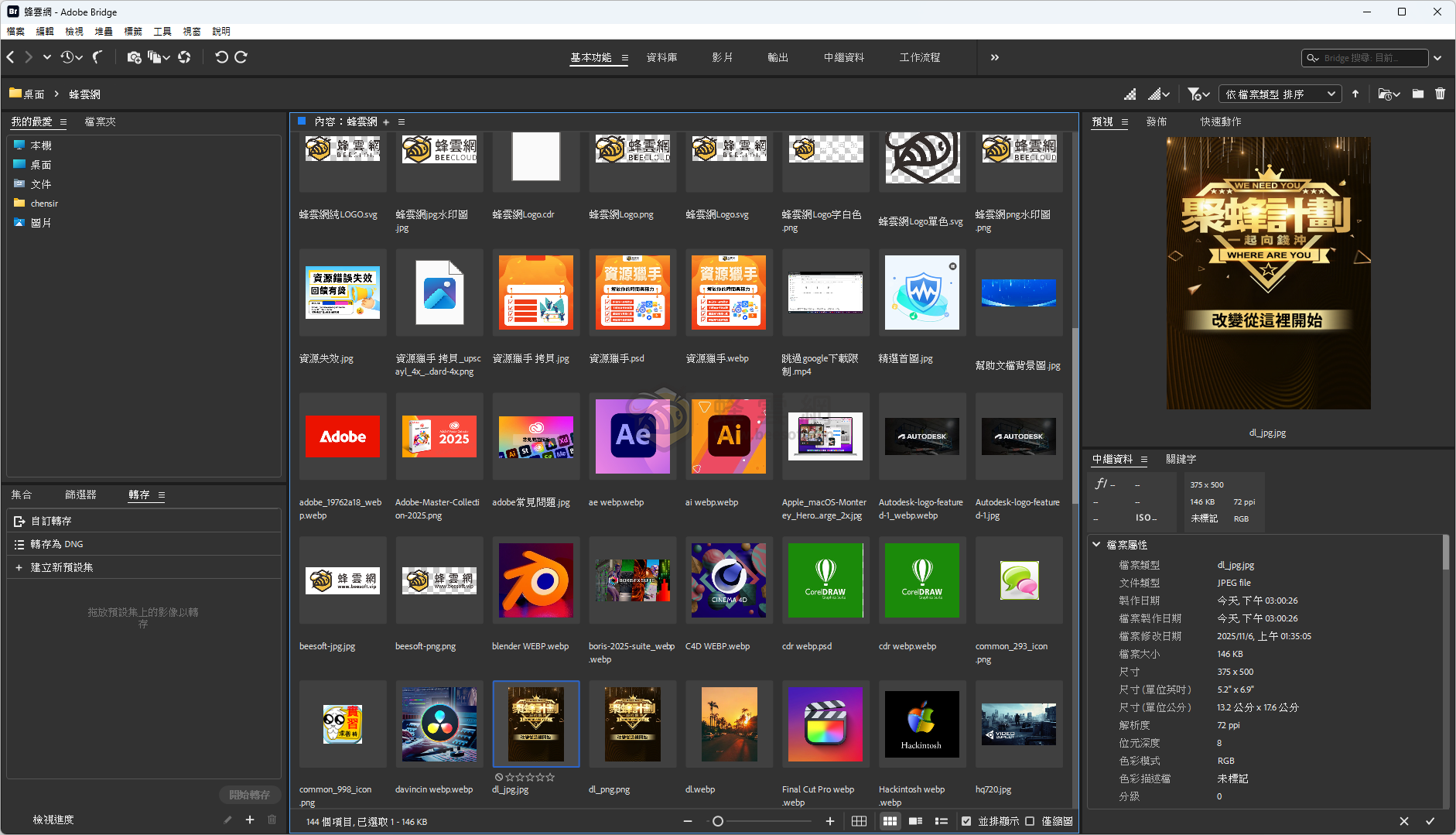The image size is (1456, 835).
Task: Click 建立新預設集
Action: tap(144, 568)
